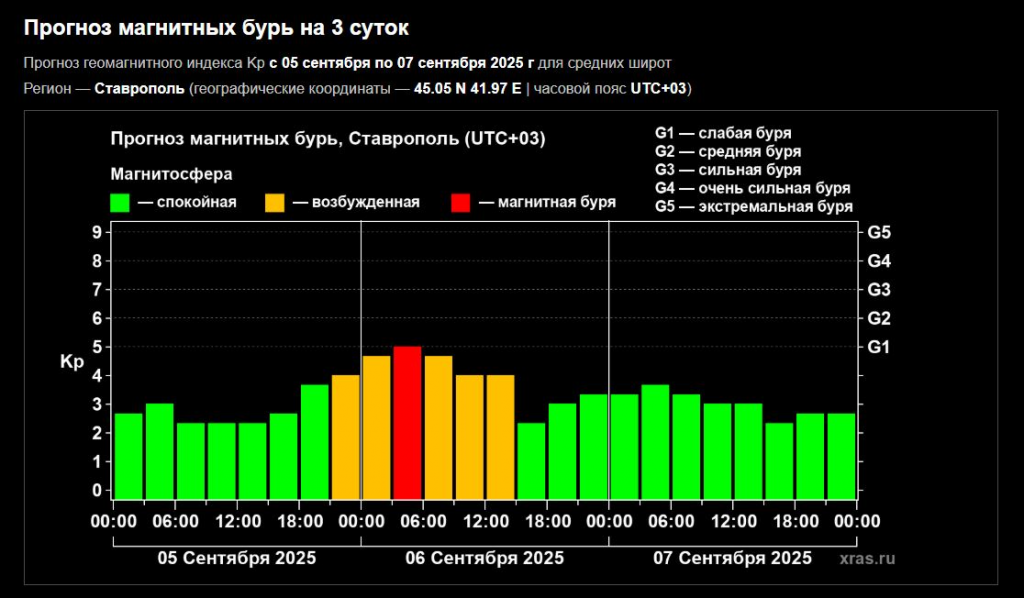
Task: Click the 'UTC+03' time zone text in subtitle
Action: (658, 89)
